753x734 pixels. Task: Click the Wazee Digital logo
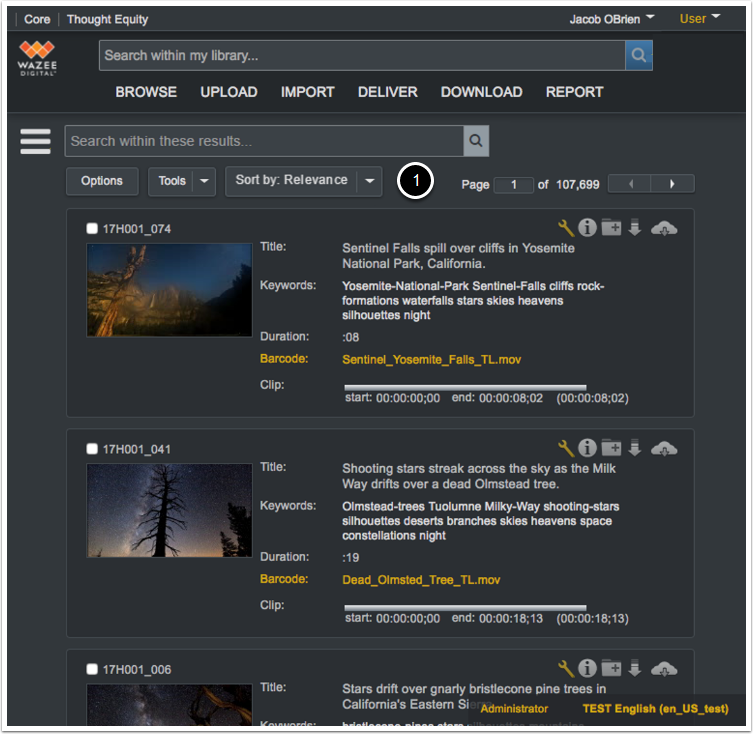pos(37,59)
